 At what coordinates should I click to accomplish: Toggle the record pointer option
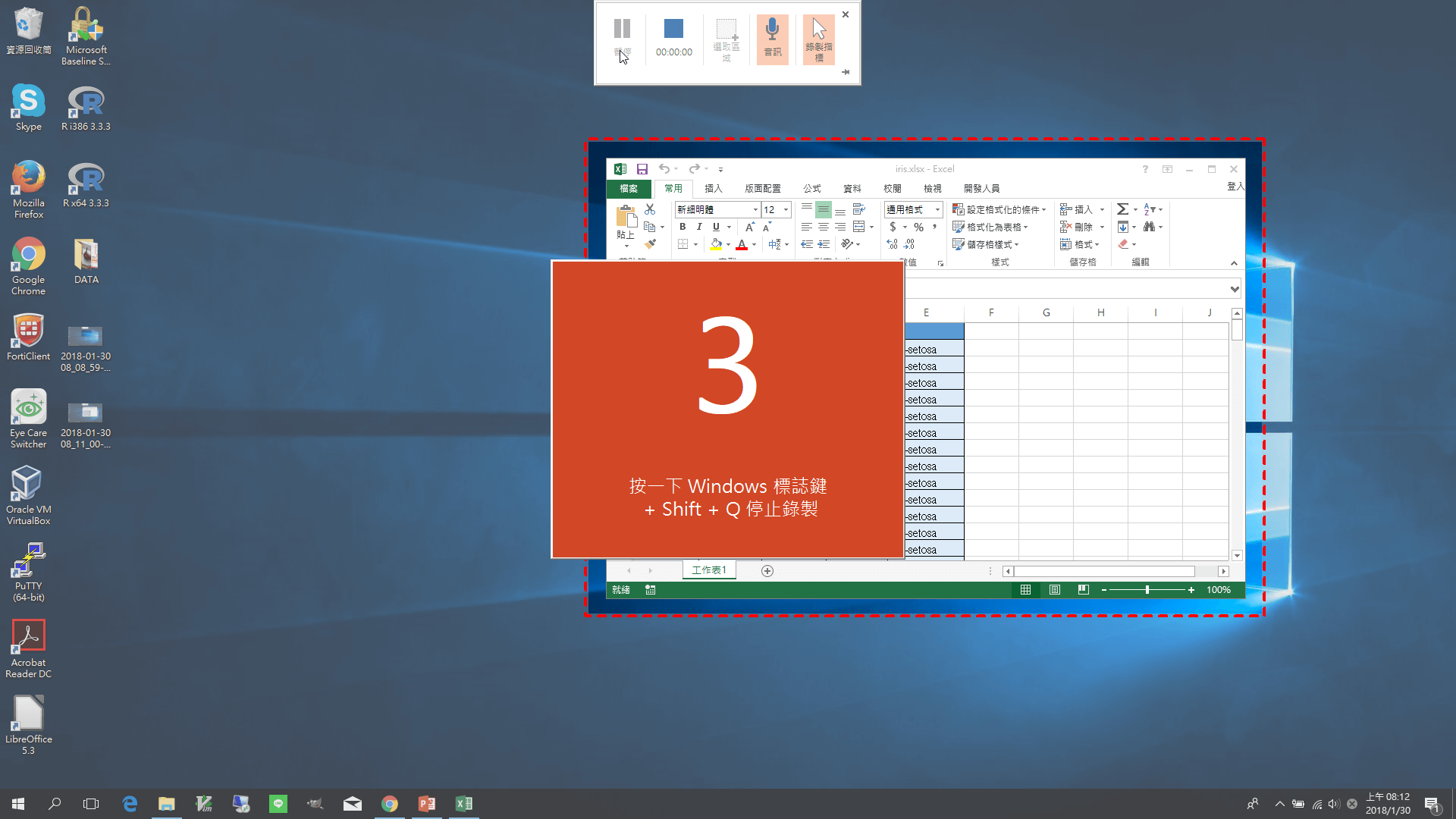818,39
